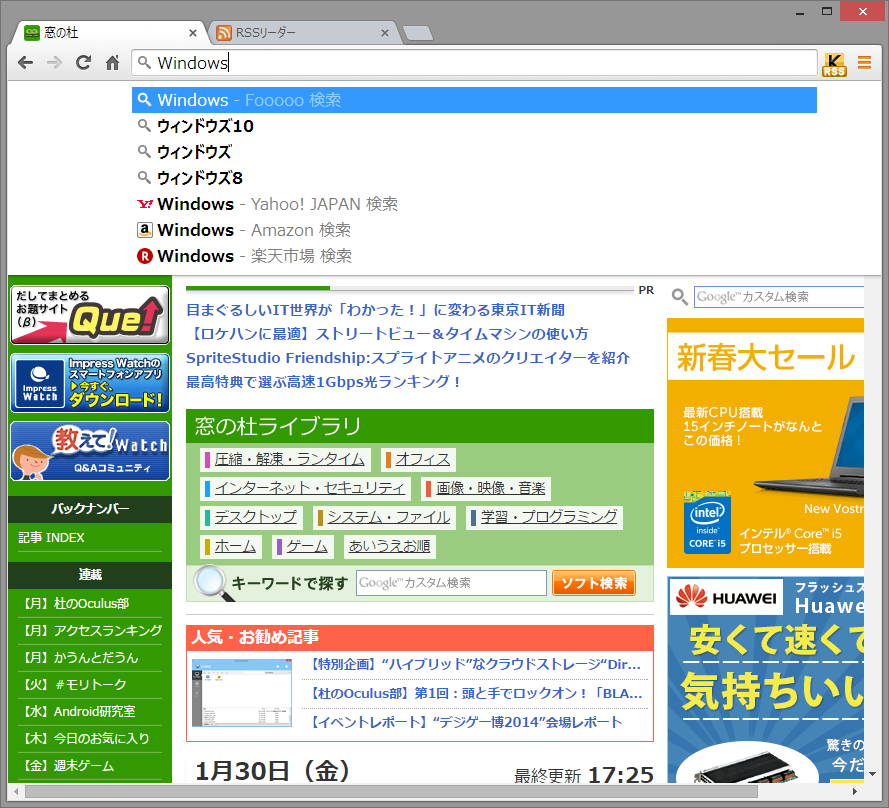This screenshot has width=889, height=808.
Task: Click the magnifier icon beside top-right search
Action: [679, 297]
